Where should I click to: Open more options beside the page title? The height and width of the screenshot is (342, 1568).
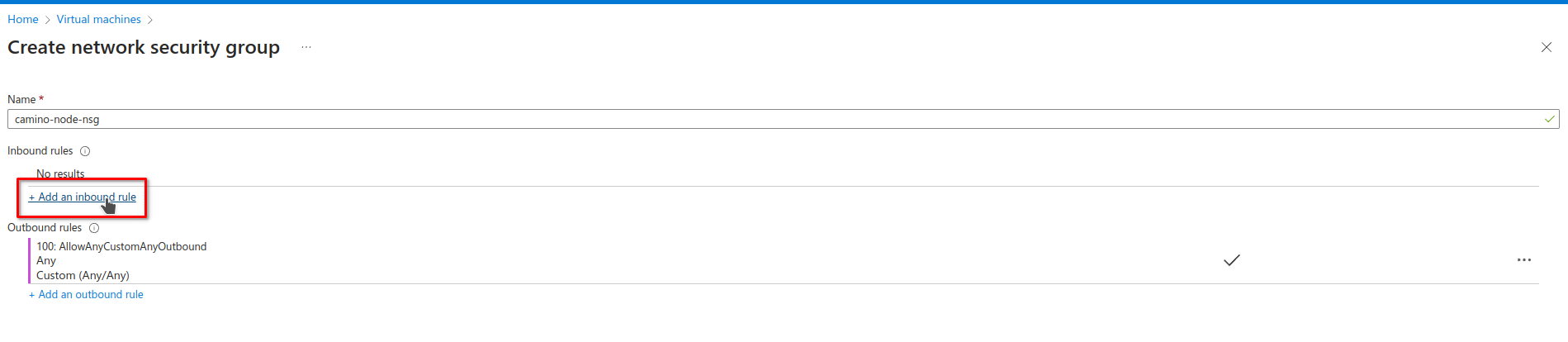(306, 48)
